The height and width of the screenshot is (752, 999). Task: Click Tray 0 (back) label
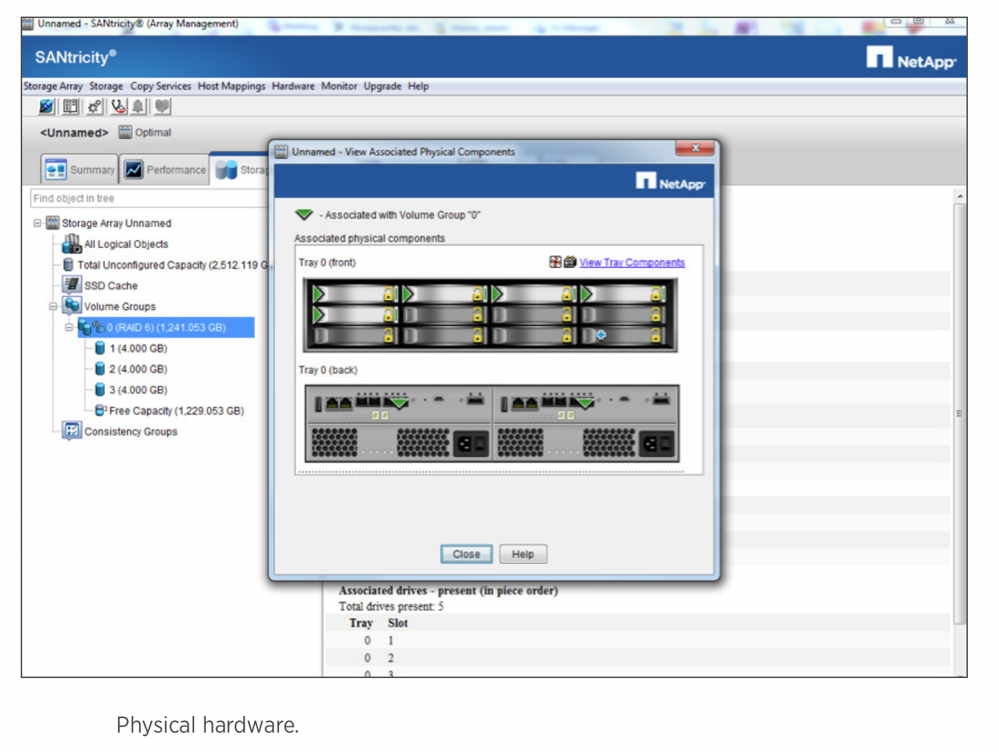[328, 370]
